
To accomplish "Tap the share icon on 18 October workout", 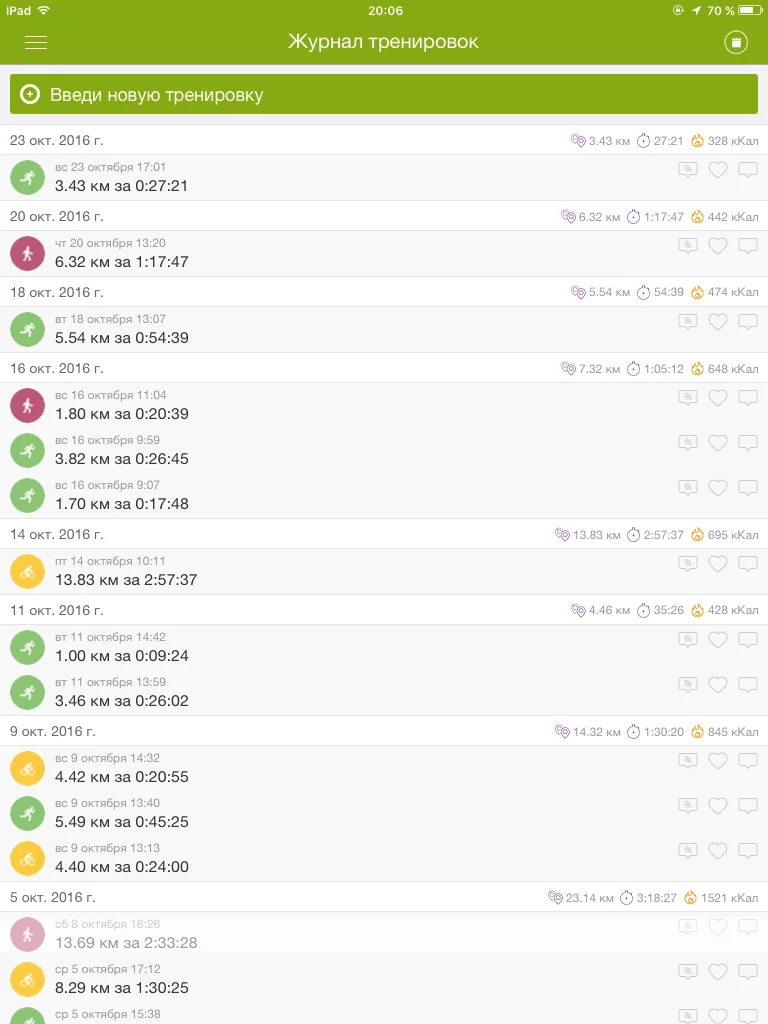I will [687, 322].
